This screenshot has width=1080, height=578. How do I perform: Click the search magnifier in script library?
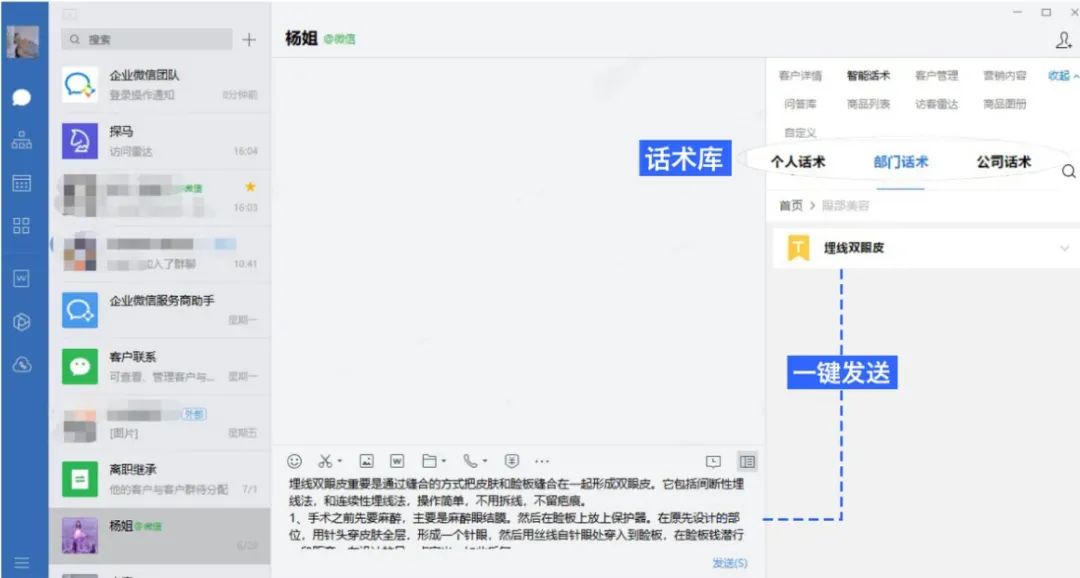[1068, 172]
